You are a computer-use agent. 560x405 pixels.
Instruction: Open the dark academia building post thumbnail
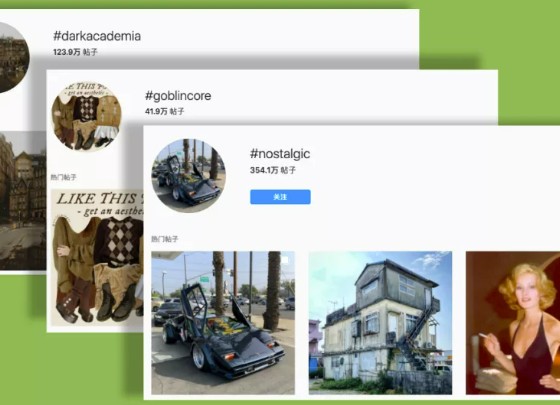(23, 201)
